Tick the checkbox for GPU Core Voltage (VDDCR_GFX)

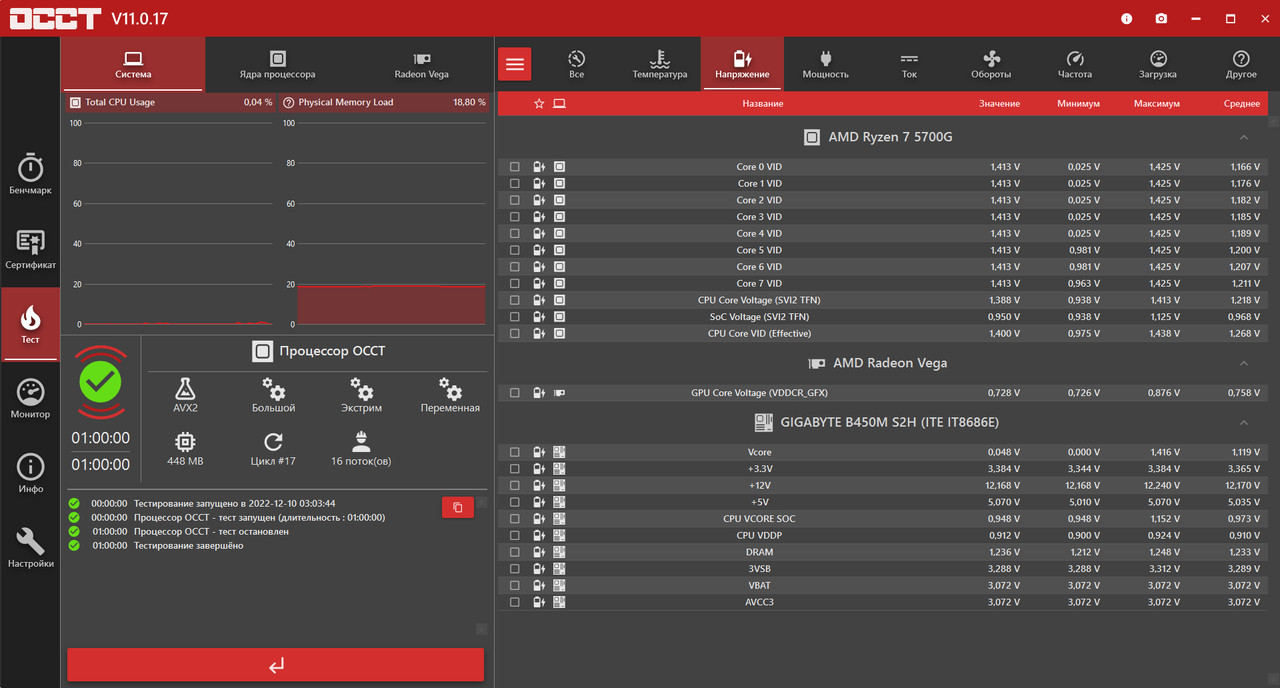(515, 393)
